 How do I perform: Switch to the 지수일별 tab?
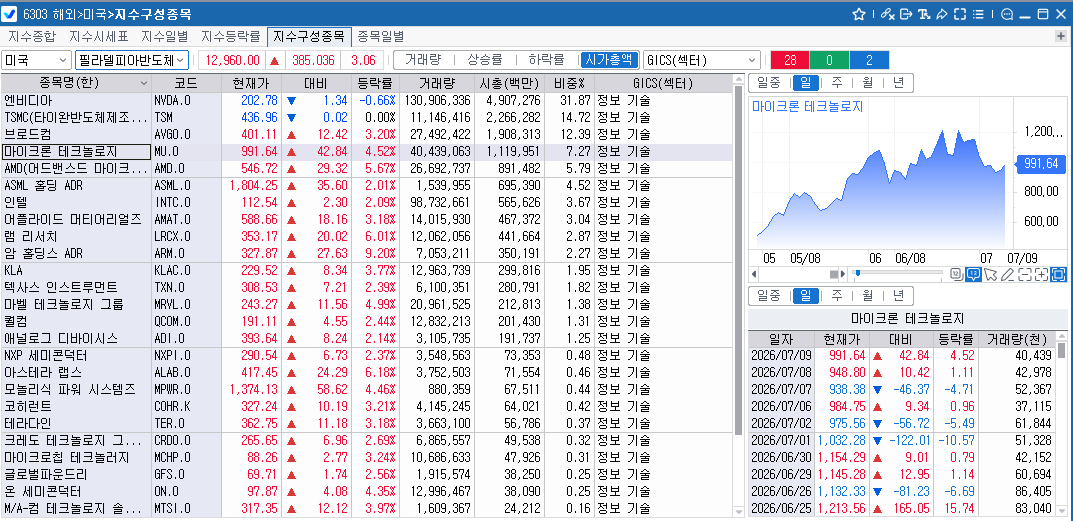point(164,36)
